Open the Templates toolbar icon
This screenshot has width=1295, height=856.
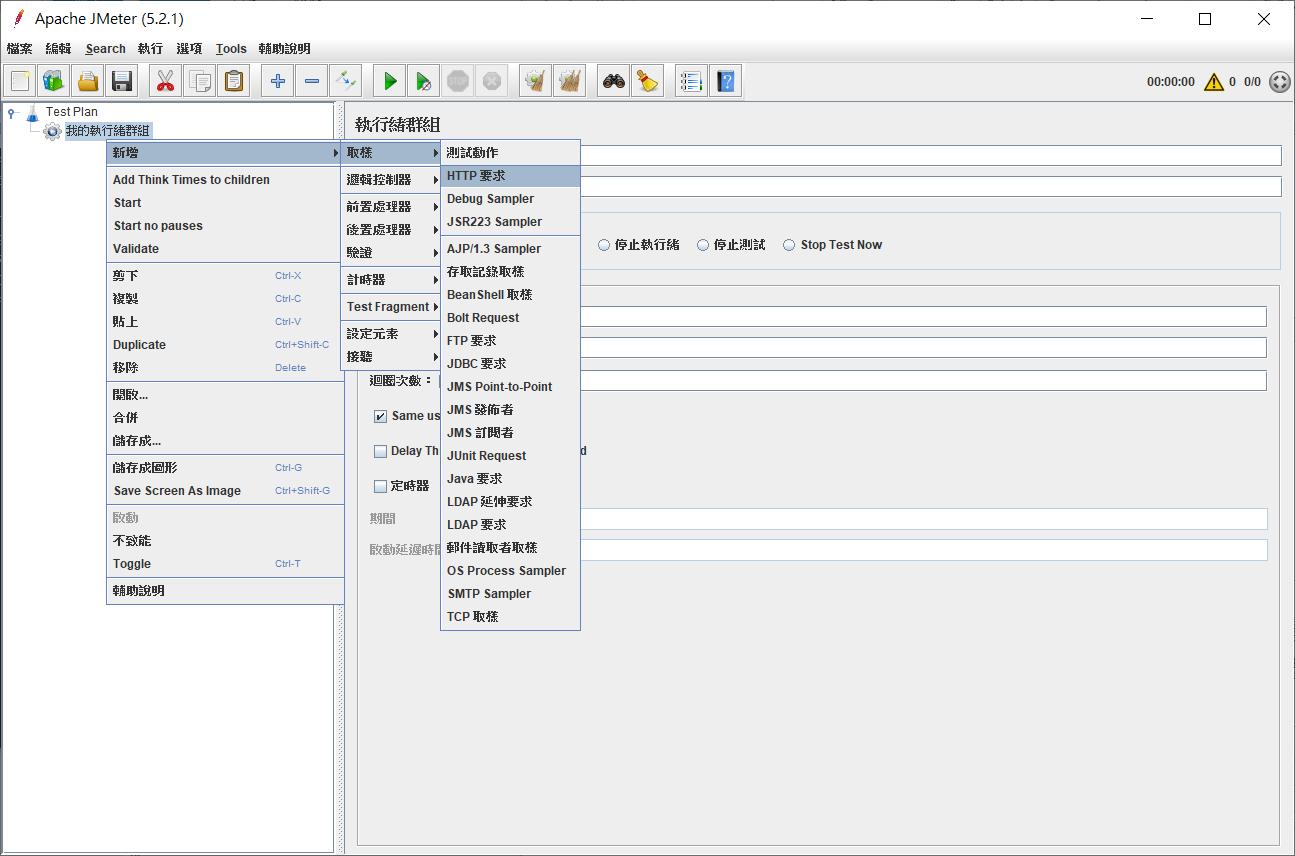click(54, 81)
